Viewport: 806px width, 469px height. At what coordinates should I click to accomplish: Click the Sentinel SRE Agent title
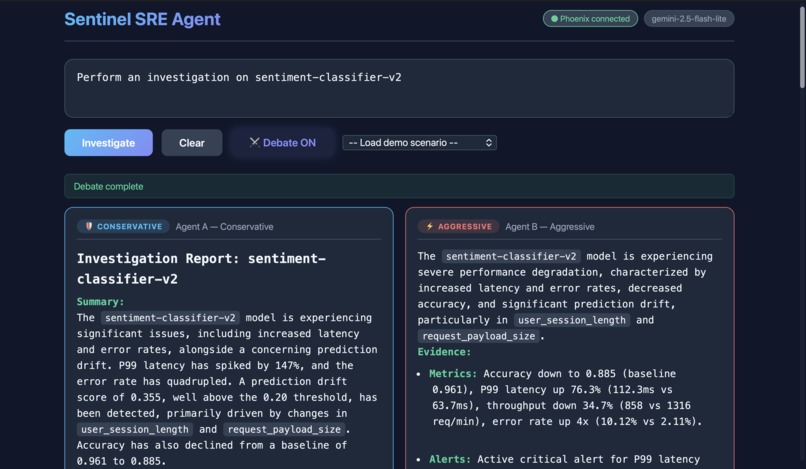pos(142,19)
